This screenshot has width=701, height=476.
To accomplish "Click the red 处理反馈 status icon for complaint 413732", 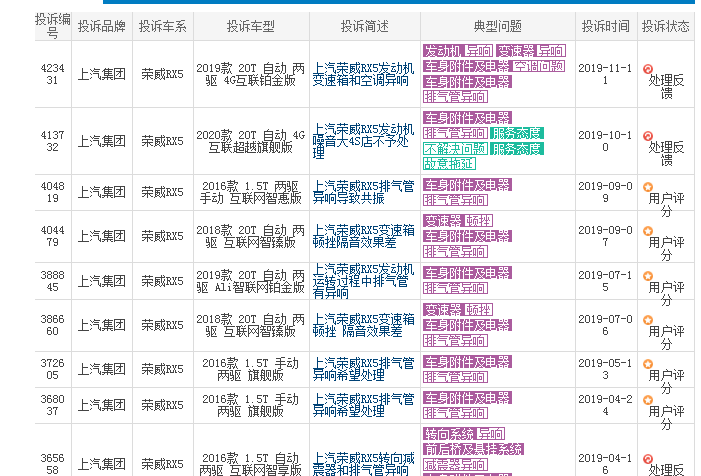I will tap(647, 136).
